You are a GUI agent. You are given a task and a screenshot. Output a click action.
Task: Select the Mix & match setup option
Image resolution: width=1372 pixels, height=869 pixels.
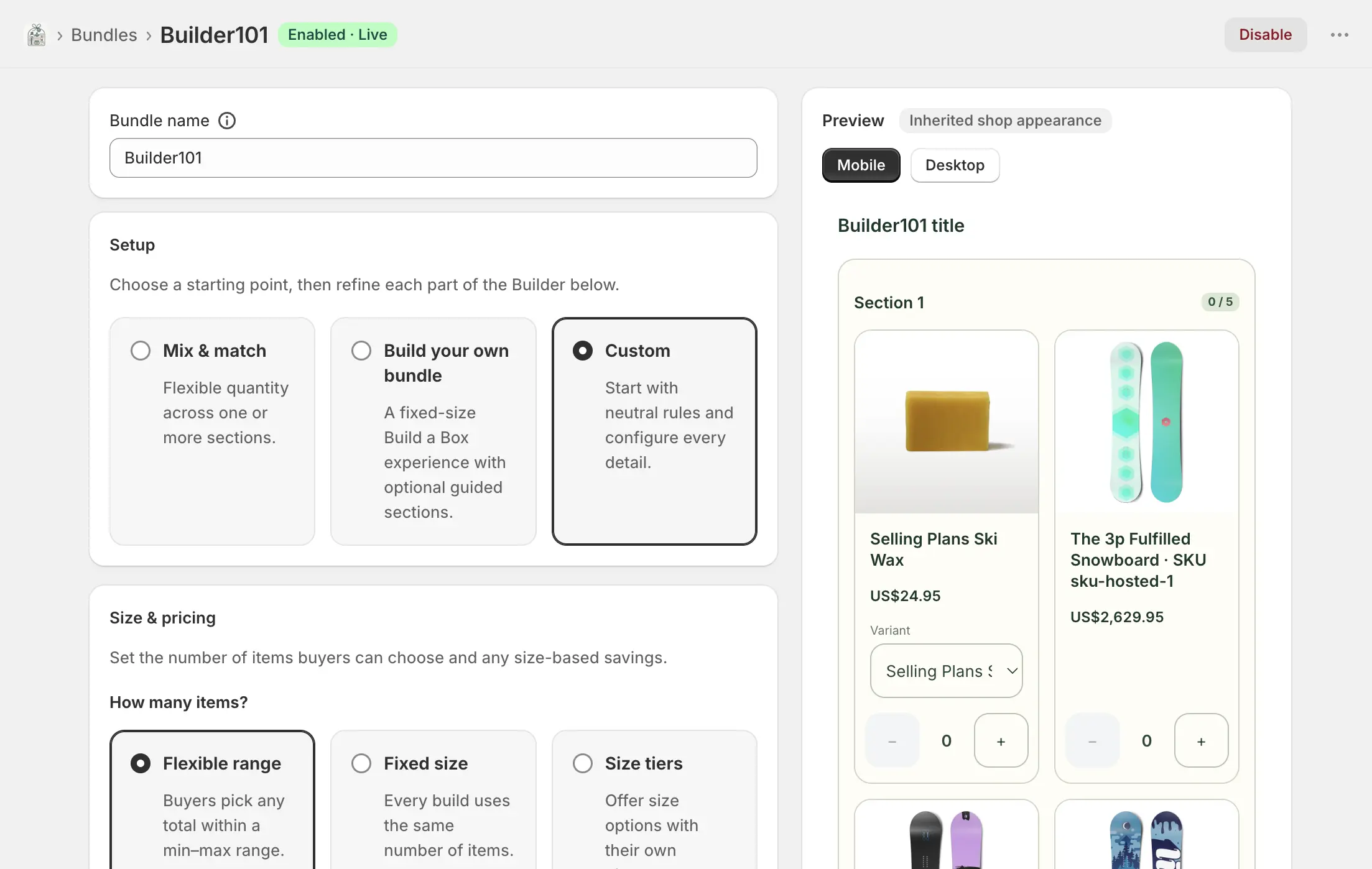[x=212, y=431]
